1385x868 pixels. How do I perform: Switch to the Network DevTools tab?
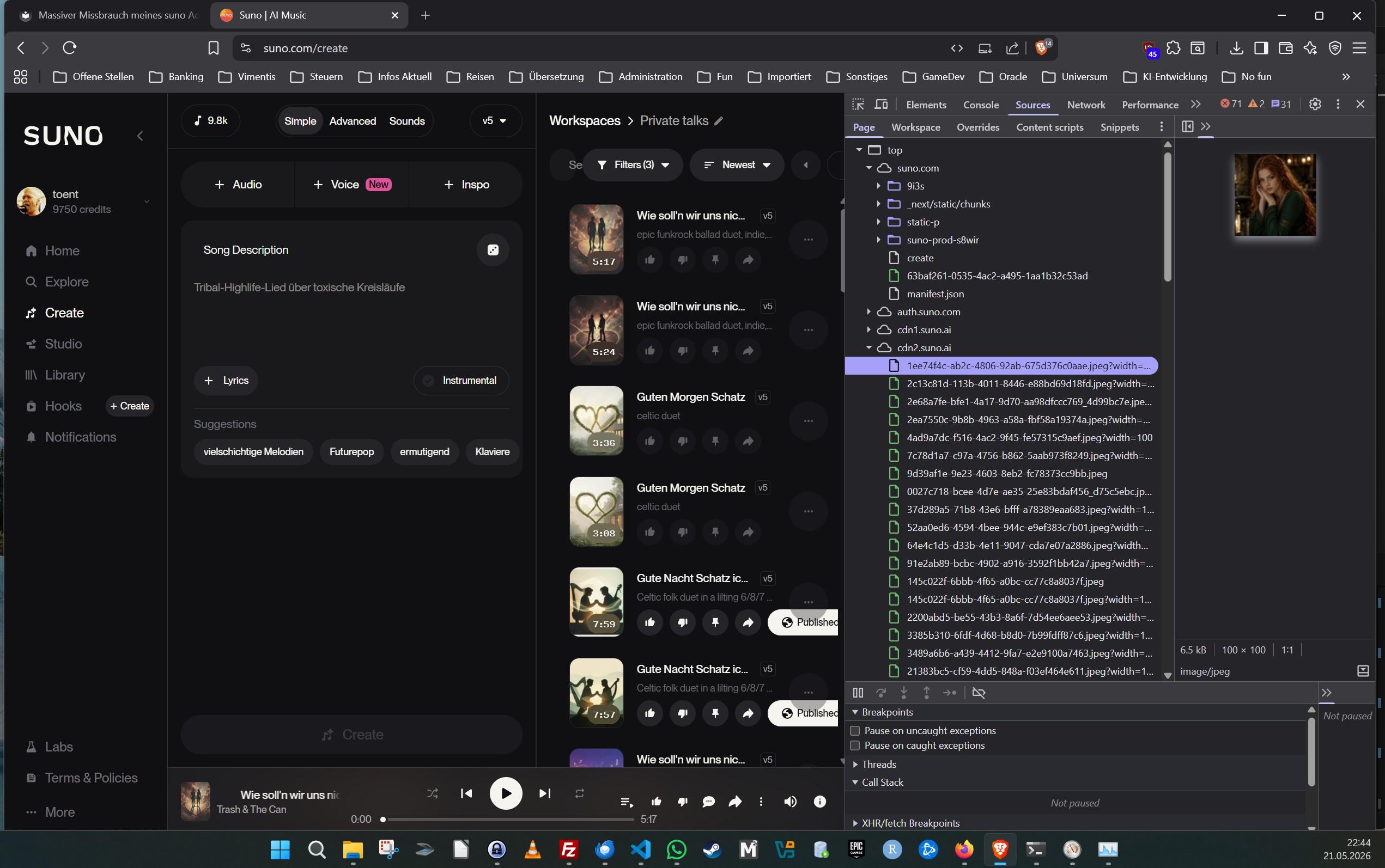(x=1086, y=105)
